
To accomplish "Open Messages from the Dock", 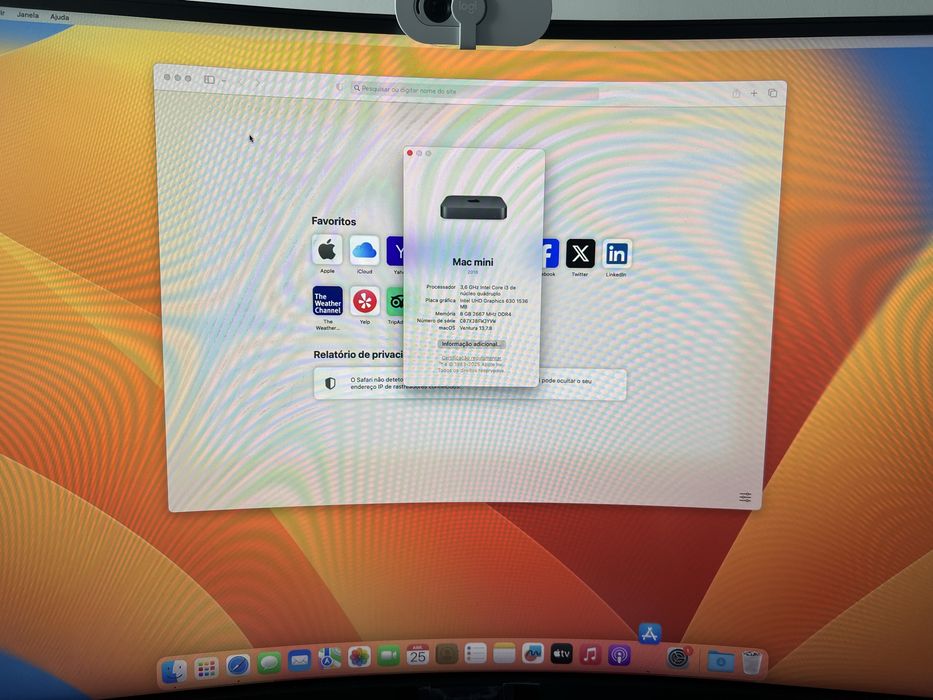I will pyautogui.click(x=268, y=662).
